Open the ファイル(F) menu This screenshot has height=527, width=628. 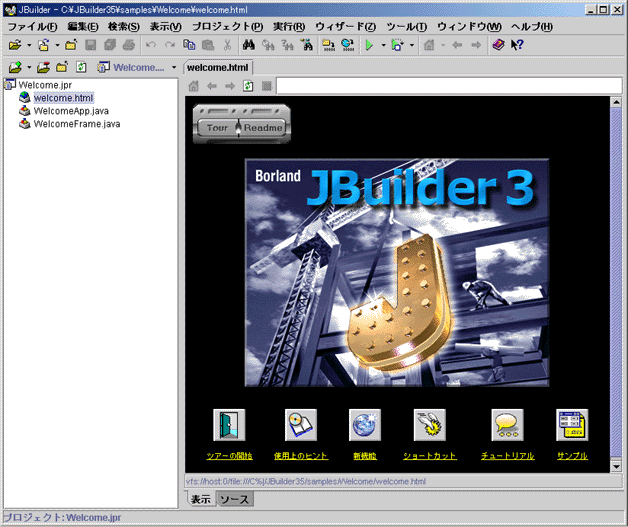pos(32,26)
